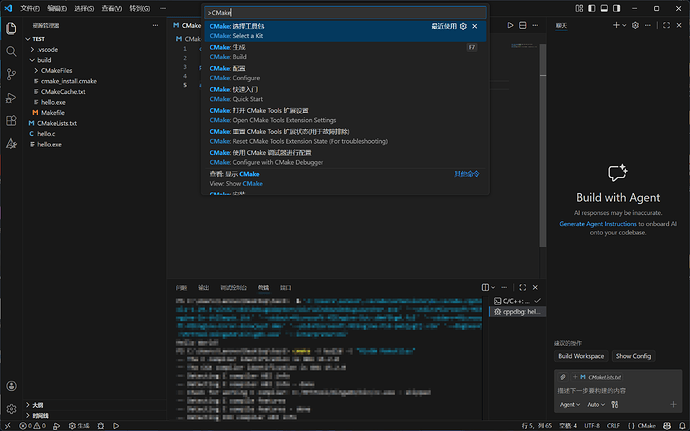690x431 pixels.
Task: Open the Edit menu in the title bar
Action: (57, 8)
